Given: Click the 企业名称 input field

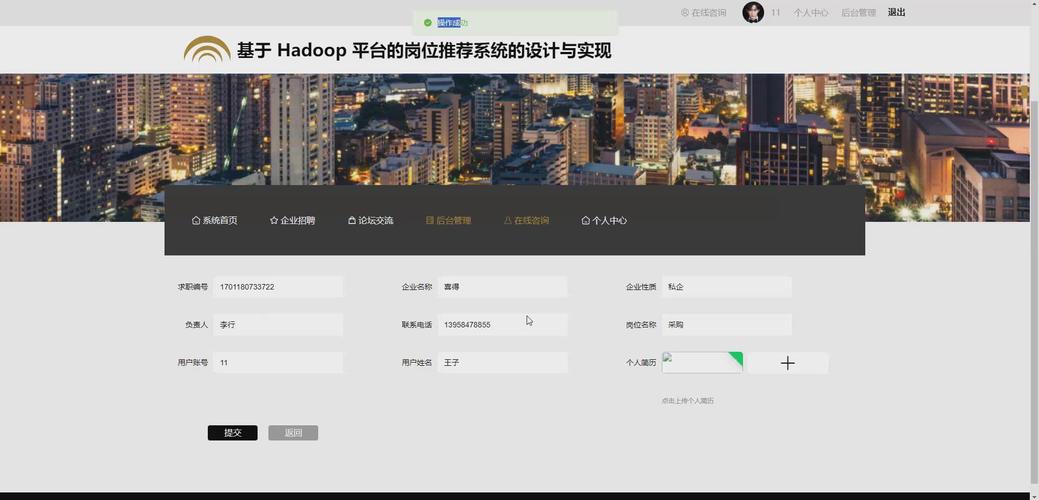Looking at the screenshot, I should coord(502,287).
